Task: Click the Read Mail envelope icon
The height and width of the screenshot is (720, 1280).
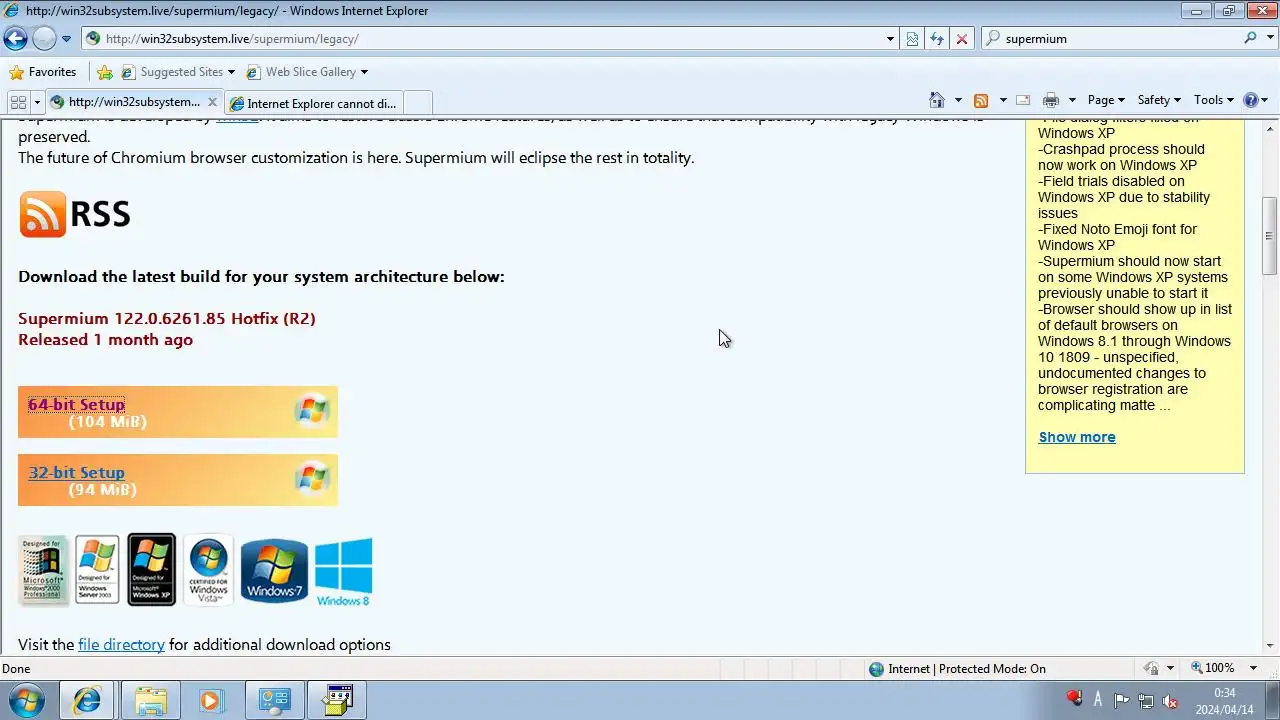Action: coord(1023,100)
